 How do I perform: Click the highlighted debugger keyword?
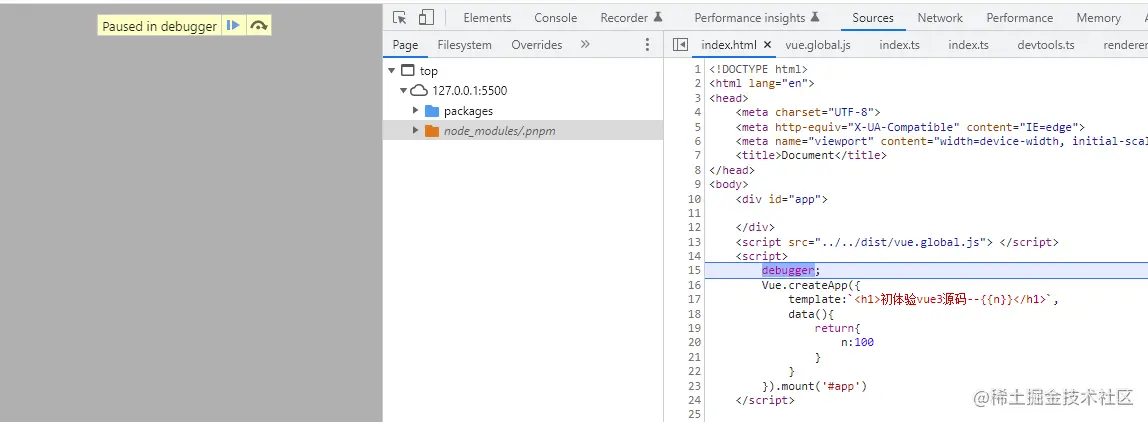pyautogui.click(x=788, y=270)
